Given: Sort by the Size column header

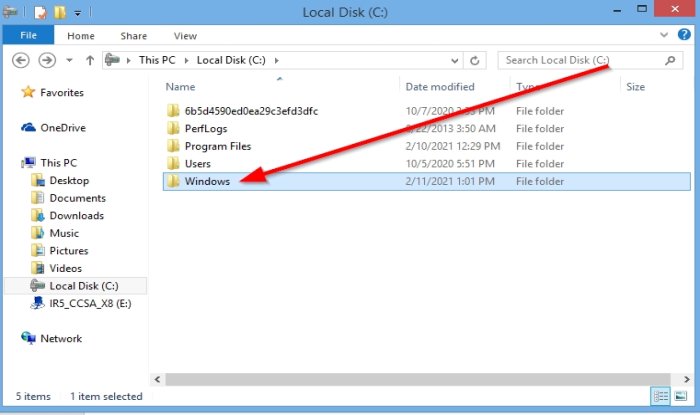Looking at the screenshot, I should (635, 87).
